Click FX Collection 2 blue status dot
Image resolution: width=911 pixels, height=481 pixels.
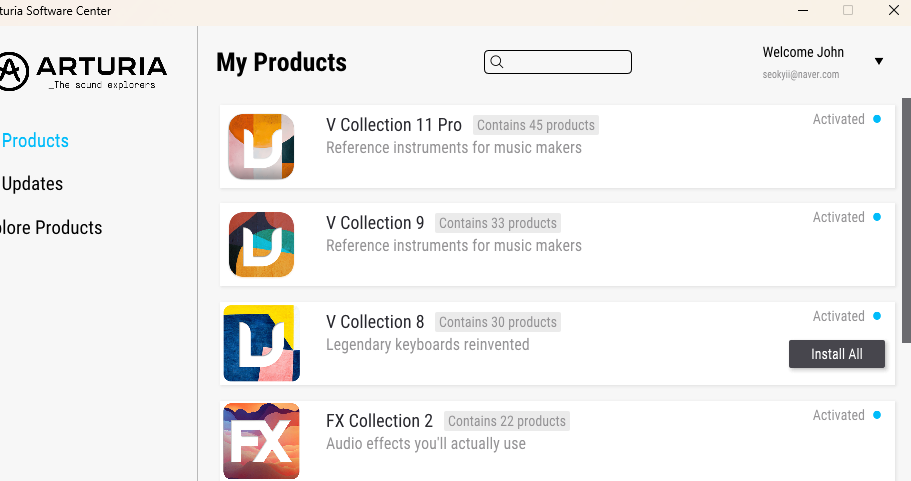[877, 415]
